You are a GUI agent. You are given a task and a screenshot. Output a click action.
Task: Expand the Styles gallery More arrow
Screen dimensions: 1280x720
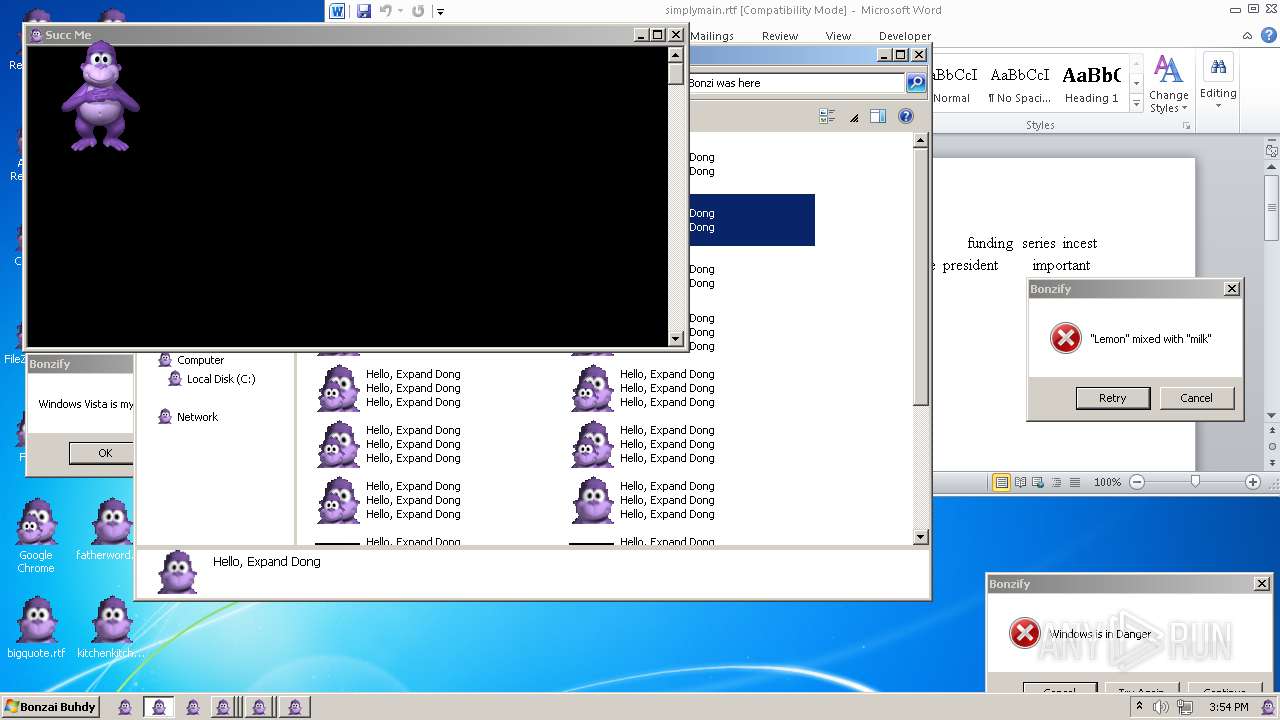pyautogui.click(x=1136, y=104)
